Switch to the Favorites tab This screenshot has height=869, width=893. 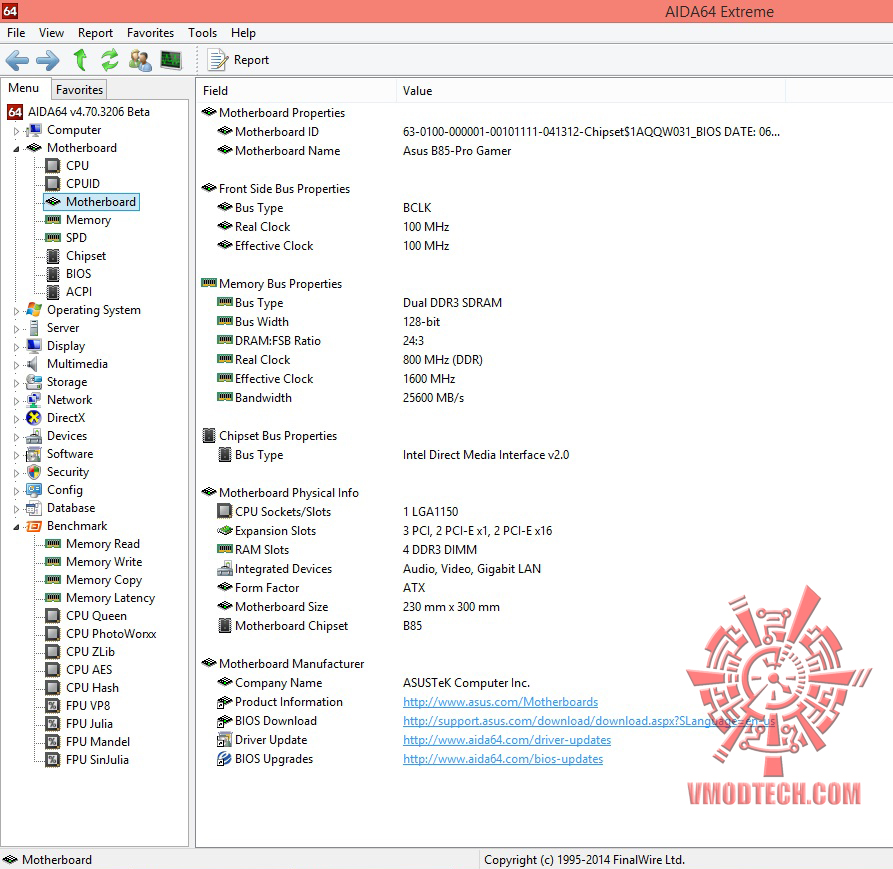(x=79, y=89)
